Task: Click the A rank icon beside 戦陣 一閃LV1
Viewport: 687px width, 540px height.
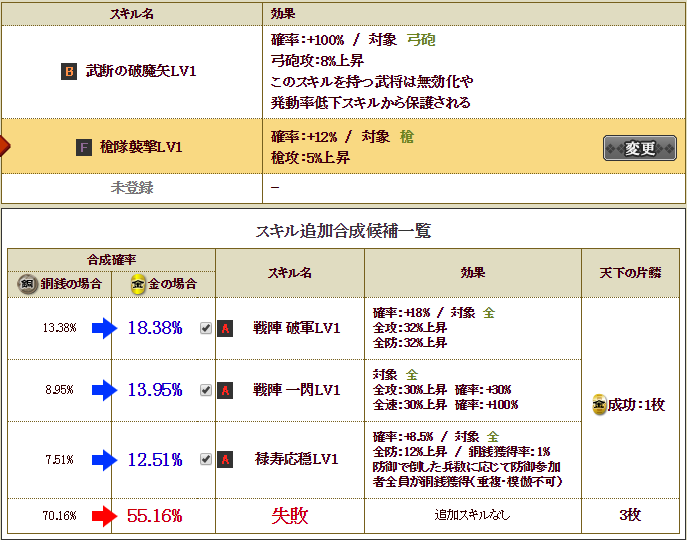Action: [x=225, y=390]
